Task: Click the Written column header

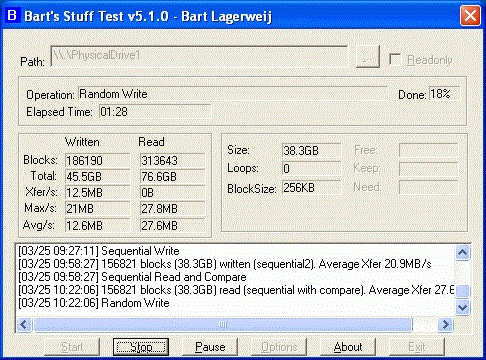Action: [82, 142]
